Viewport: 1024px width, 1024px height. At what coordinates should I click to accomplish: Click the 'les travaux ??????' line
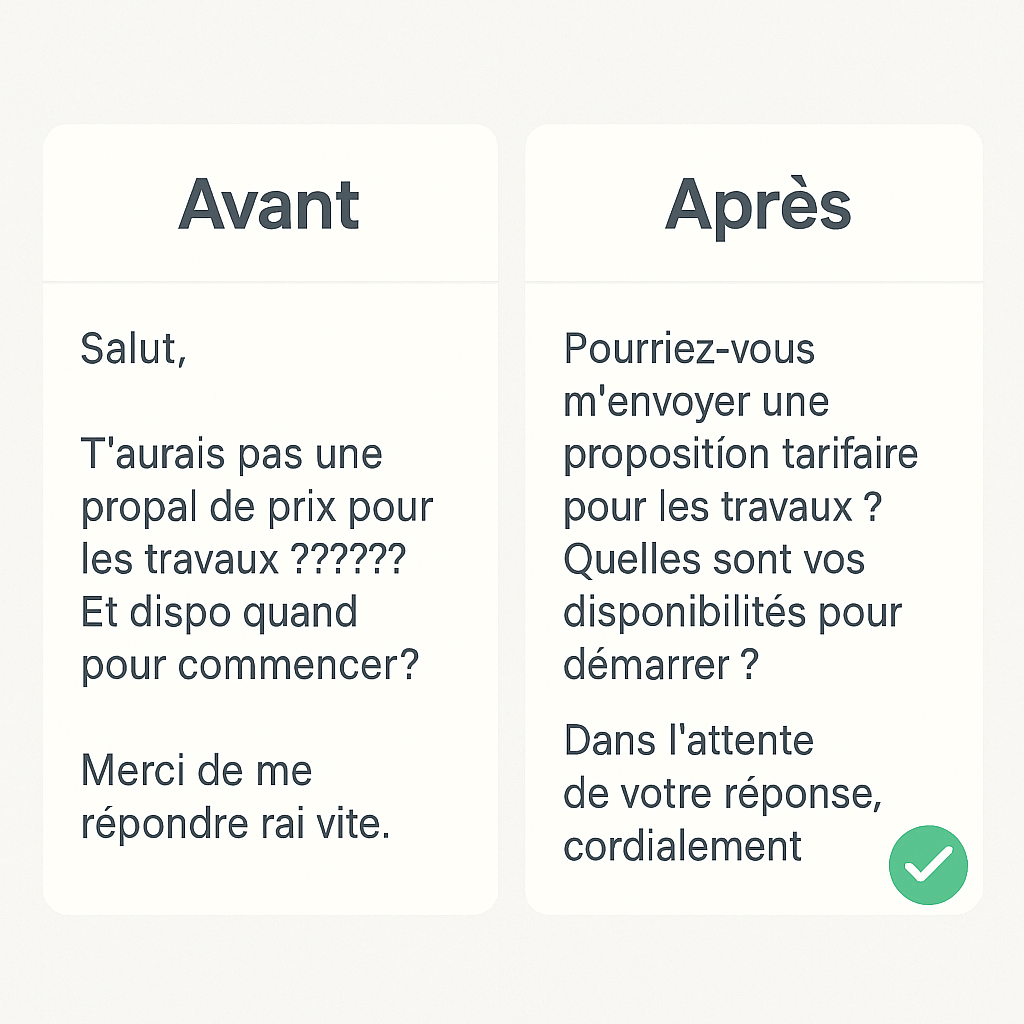click(x=244, y=559)
